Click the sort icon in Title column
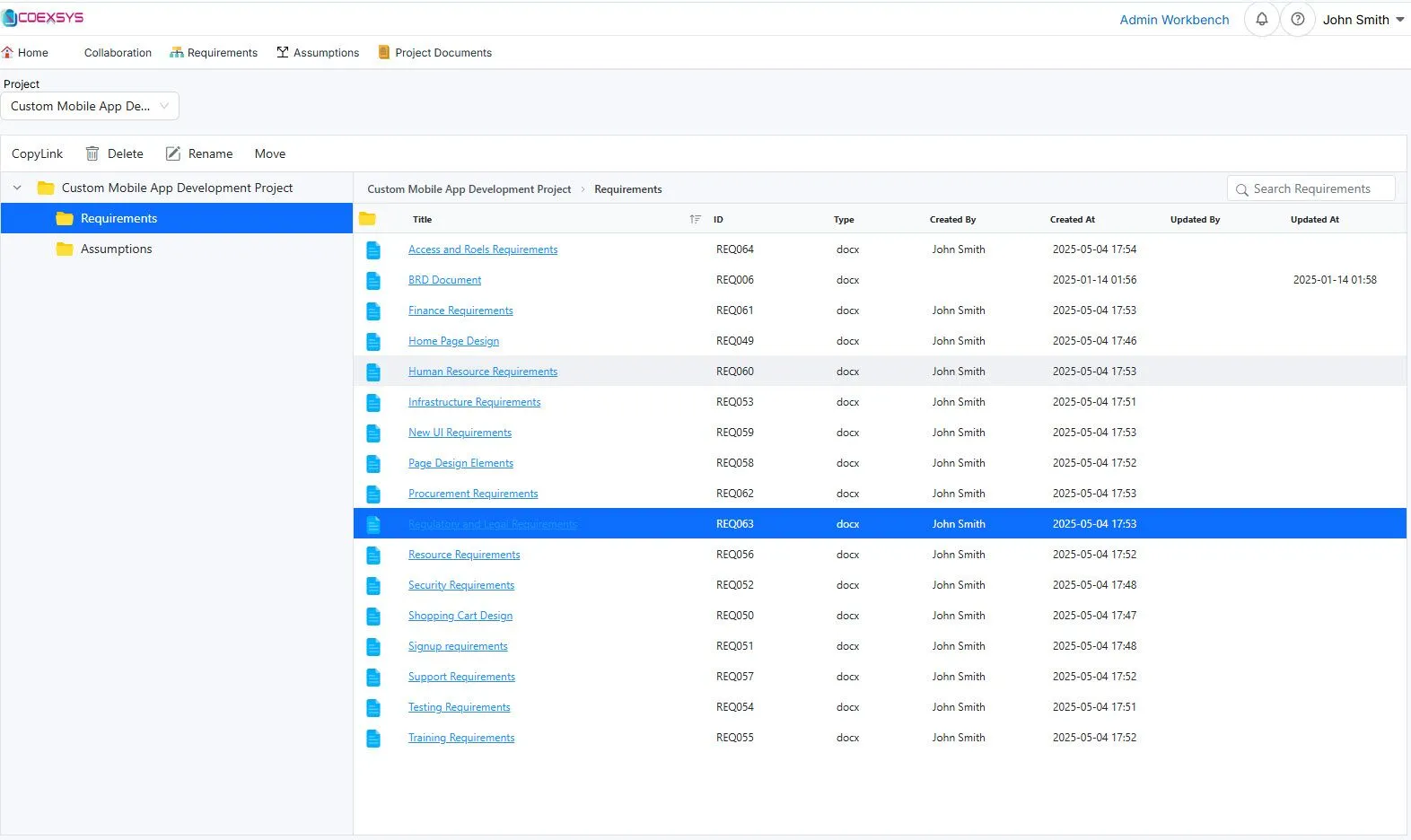 [x=695, y=219]
